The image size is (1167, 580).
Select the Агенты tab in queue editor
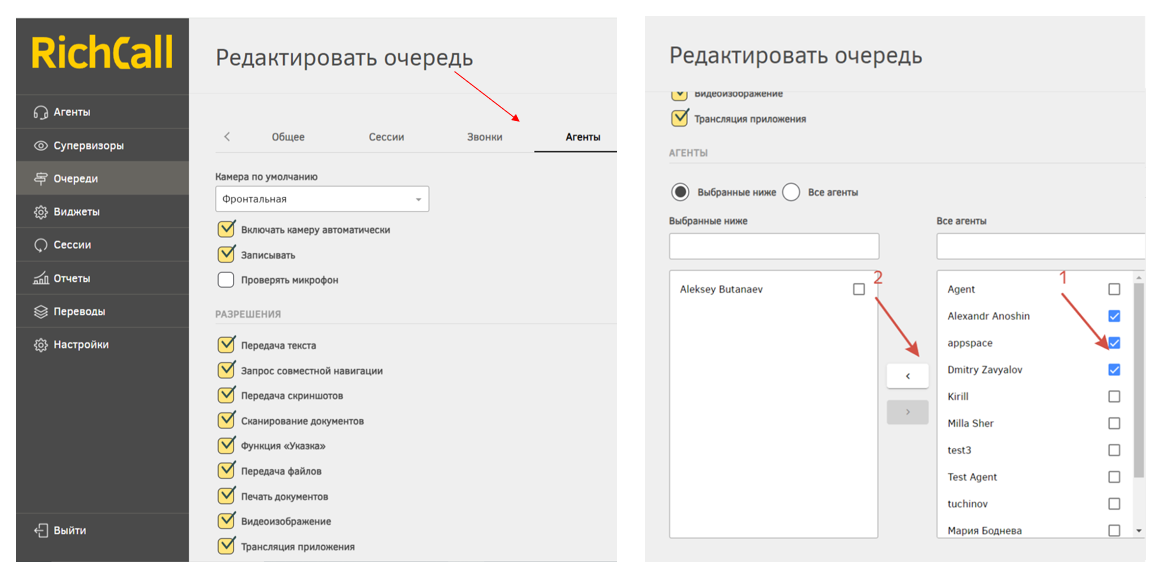tap(583, 137)
